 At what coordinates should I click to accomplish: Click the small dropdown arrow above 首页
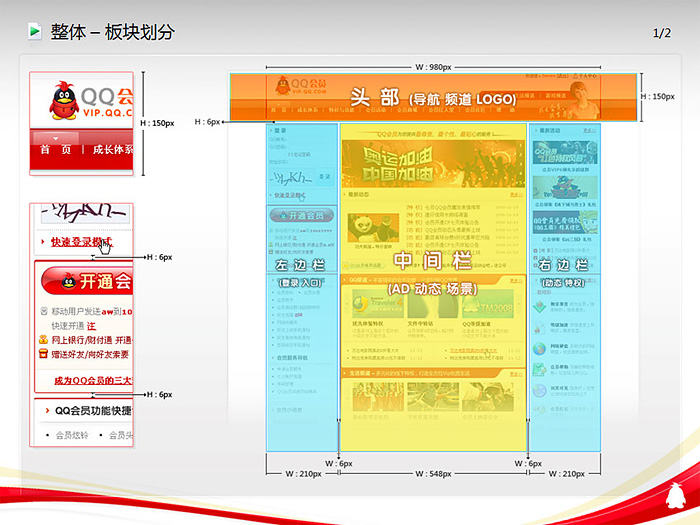tap(56, 138)
